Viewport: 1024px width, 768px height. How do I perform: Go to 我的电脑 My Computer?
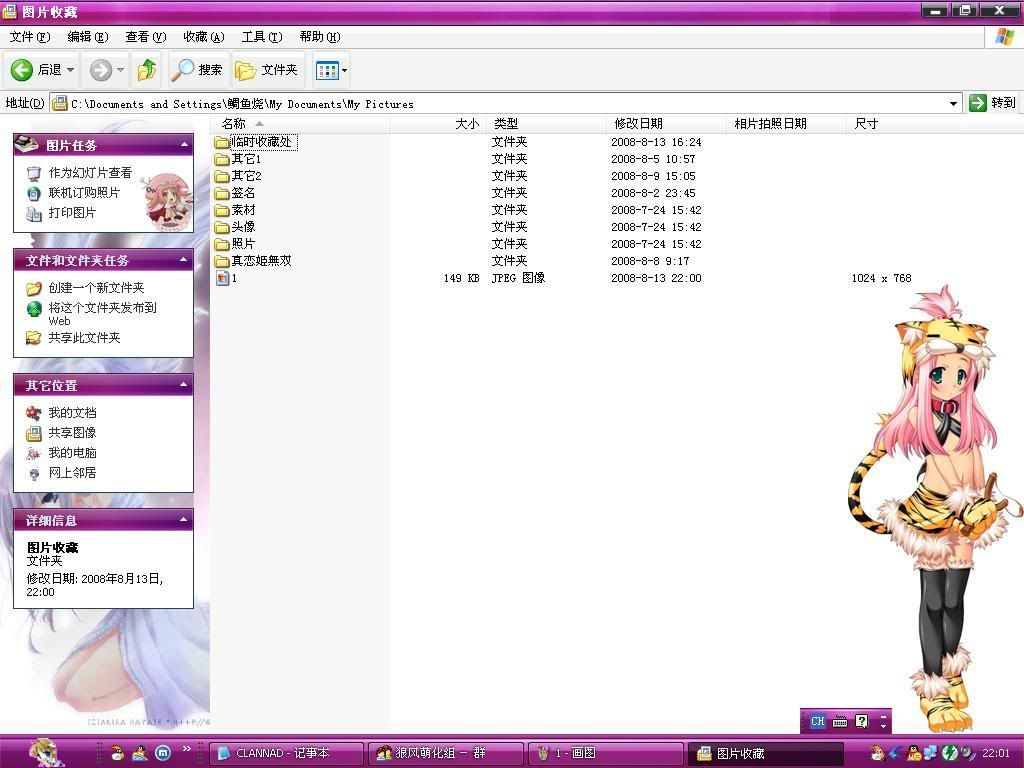pyautogui.click(x=72, y=453)
